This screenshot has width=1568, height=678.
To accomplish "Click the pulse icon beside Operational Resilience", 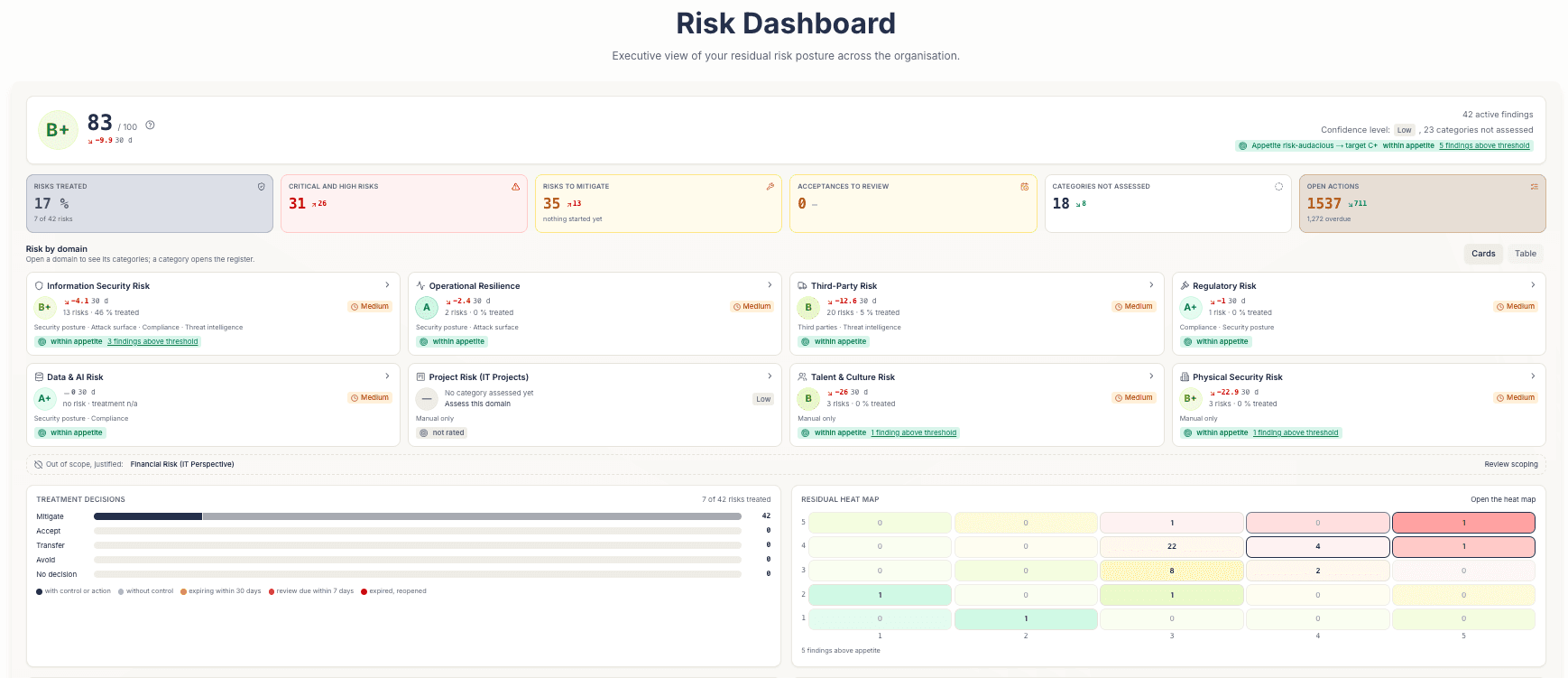I will tap(420, 286).
